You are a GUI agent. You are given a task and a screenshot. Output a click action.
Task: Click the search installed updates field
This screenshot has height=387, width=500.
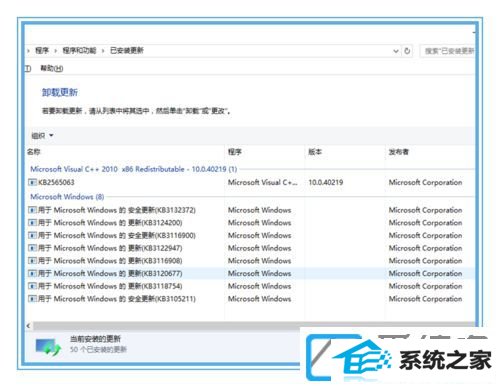tap(447, 51)
